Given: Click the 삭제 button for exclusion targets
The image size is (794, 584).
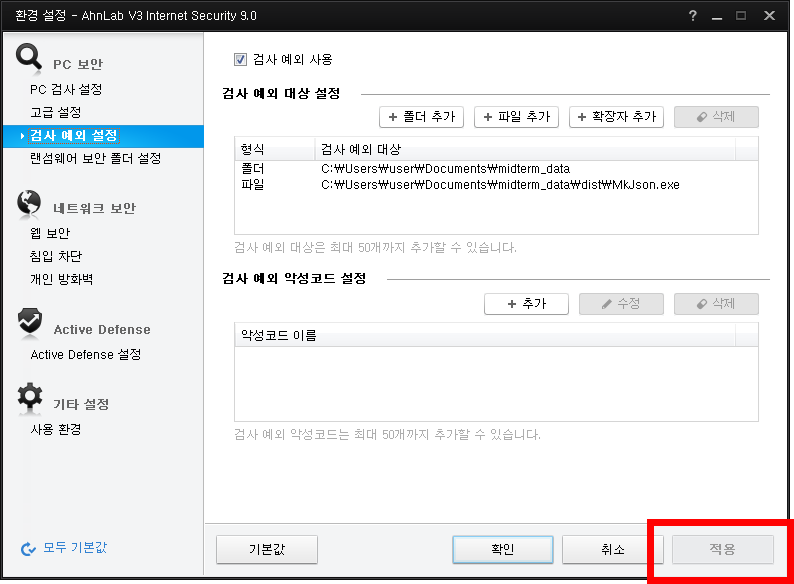Looking at the screenshot, I should point(716,117).
